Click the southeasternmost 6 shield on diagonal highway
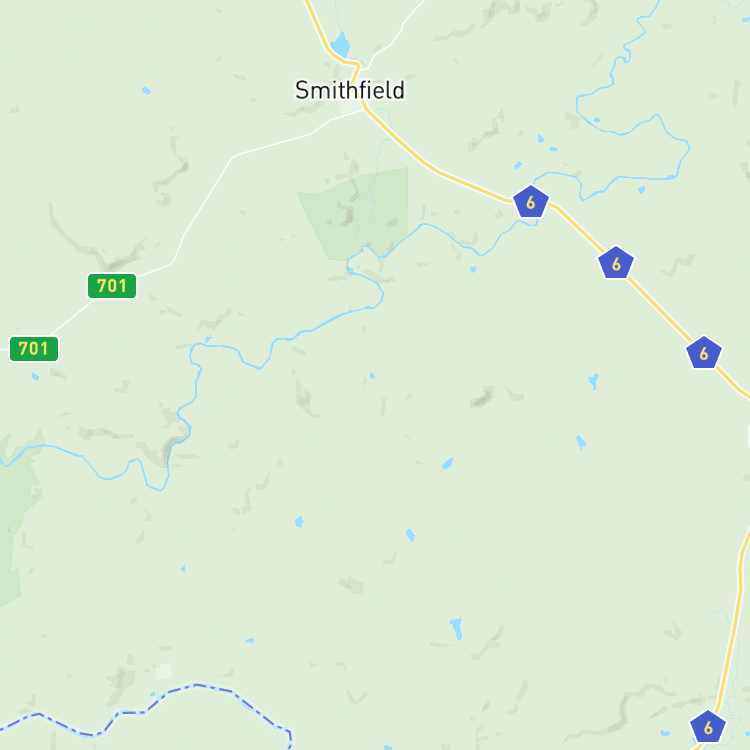 pyautogui.click(x=704, y=353)
